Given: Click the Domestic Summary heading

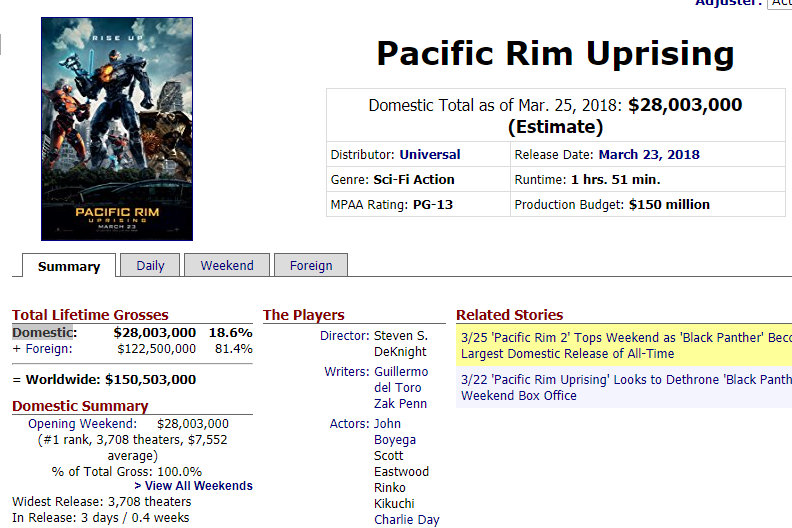Looking at the screenshot, I should coord(80,406).
